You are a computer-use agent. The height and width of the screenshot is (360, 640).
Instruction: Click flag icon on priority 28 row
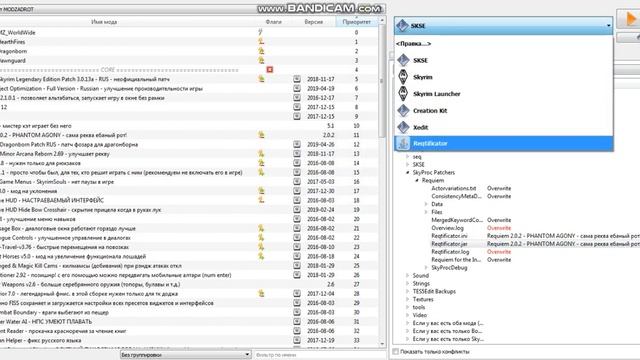(x=261, y=293)
